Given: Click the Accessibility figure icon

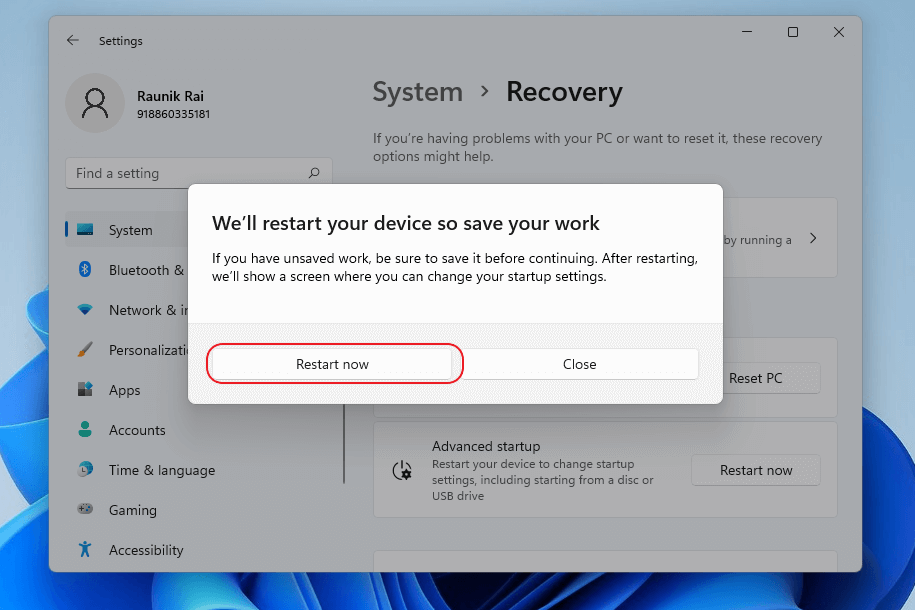Looking at the screenshot, I should coord(85,549).
